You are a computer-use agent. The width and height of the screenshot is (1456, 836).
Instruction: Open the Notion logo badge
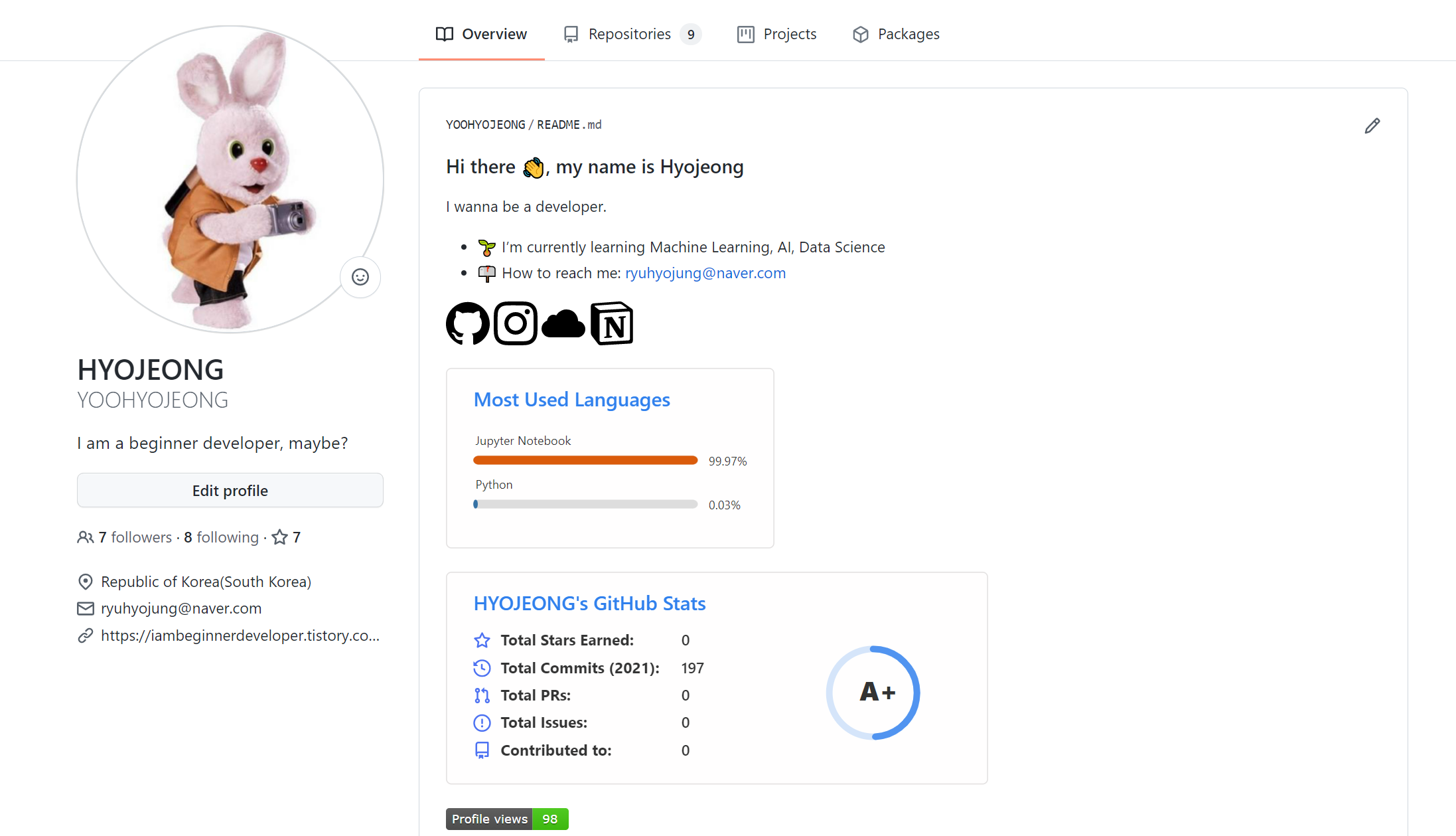pos(612,323)
